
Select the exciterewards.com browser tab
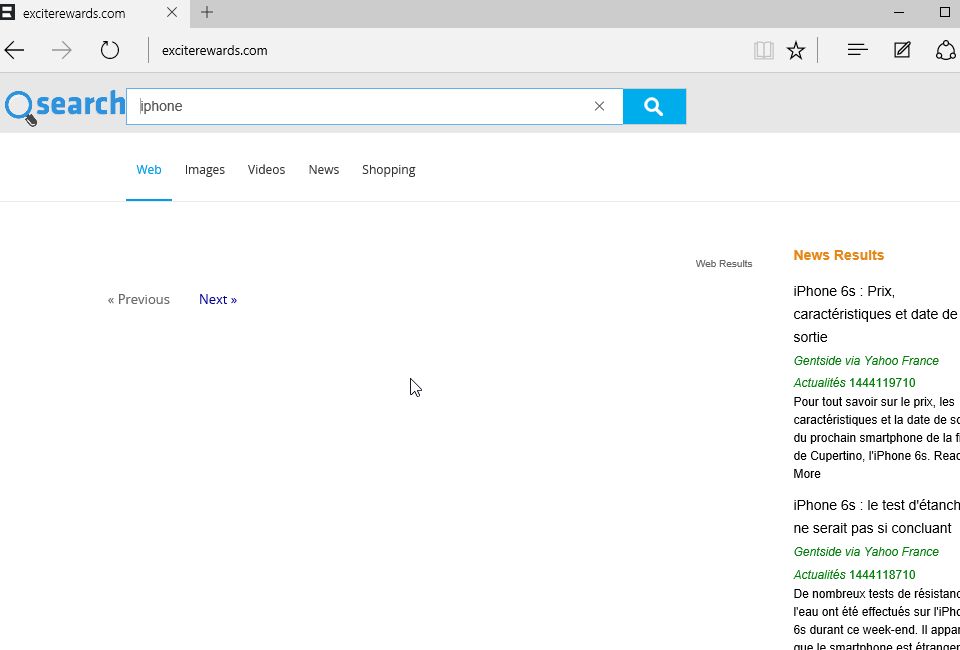(x=95, y=13)
